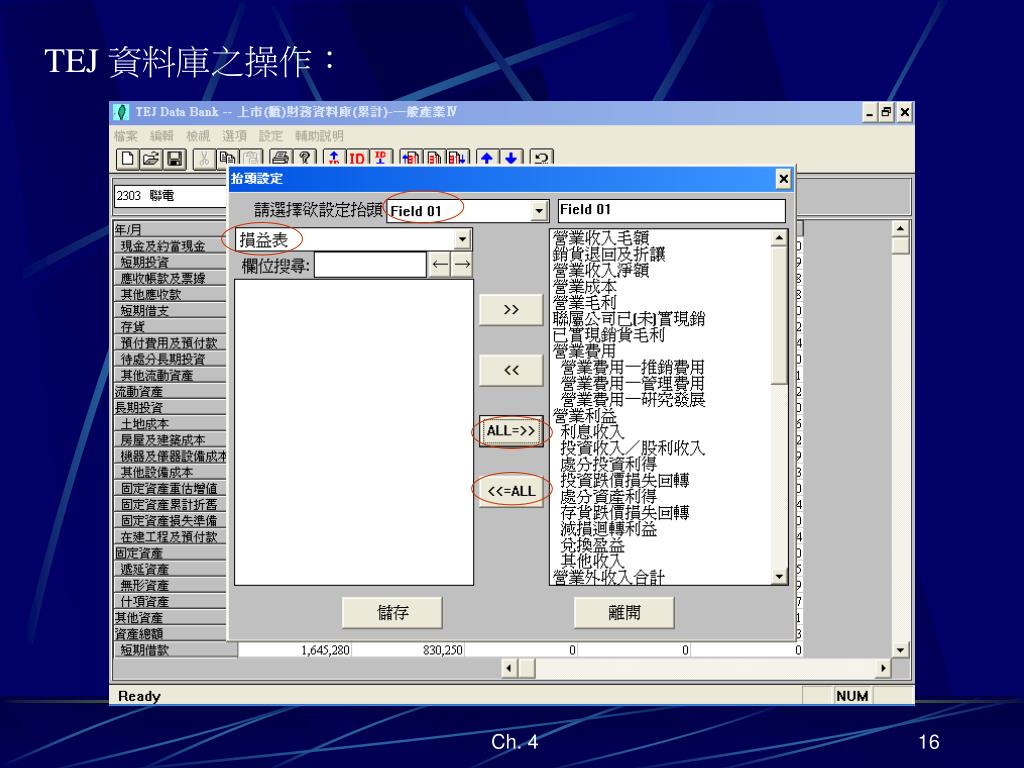The height and width of the screenshot is (768, 1024).
Task: Select 營業毛利 in field list
Action: [x=584, y=302]
